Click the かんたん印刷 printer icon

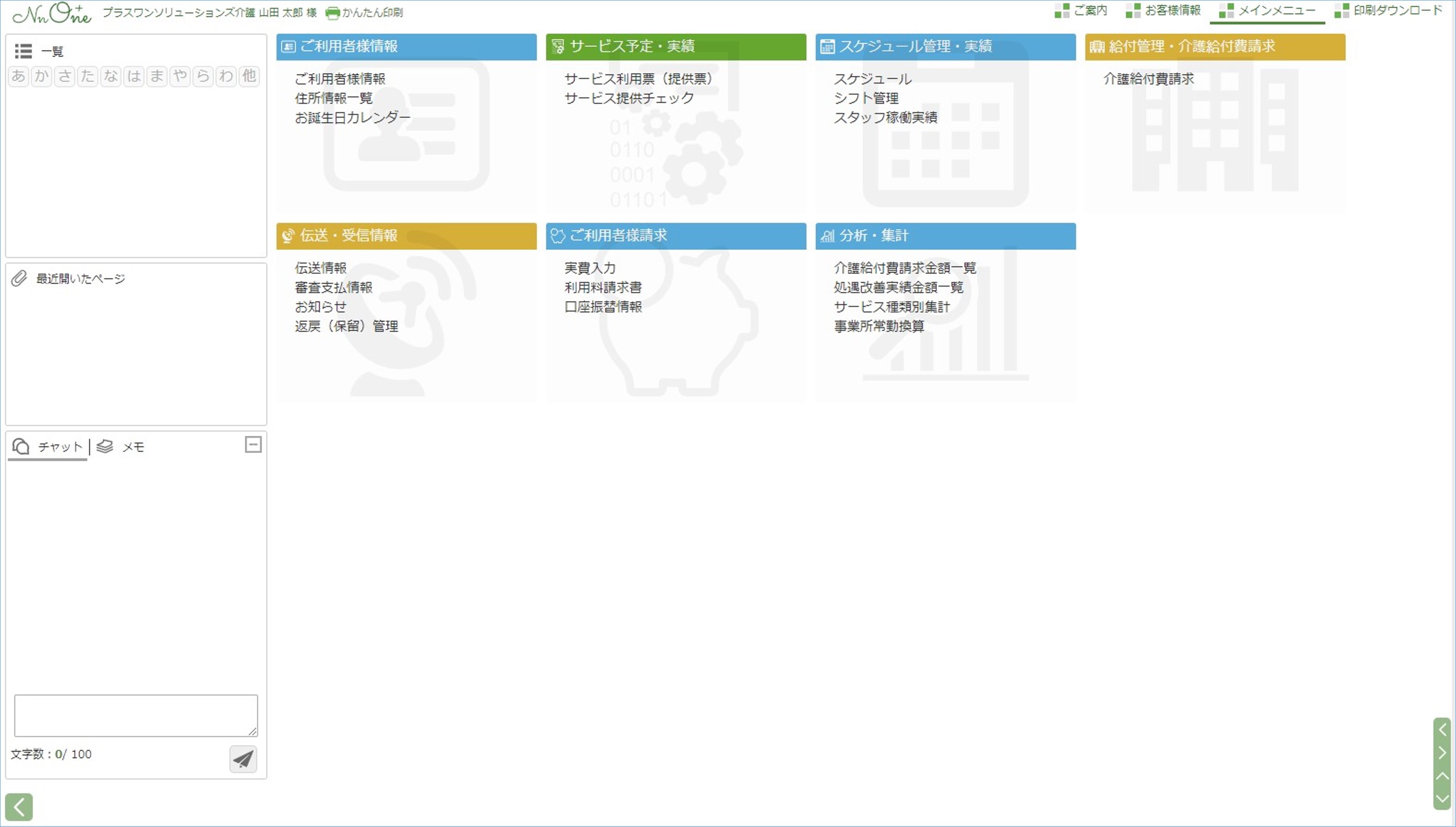(x=332, y=12)
